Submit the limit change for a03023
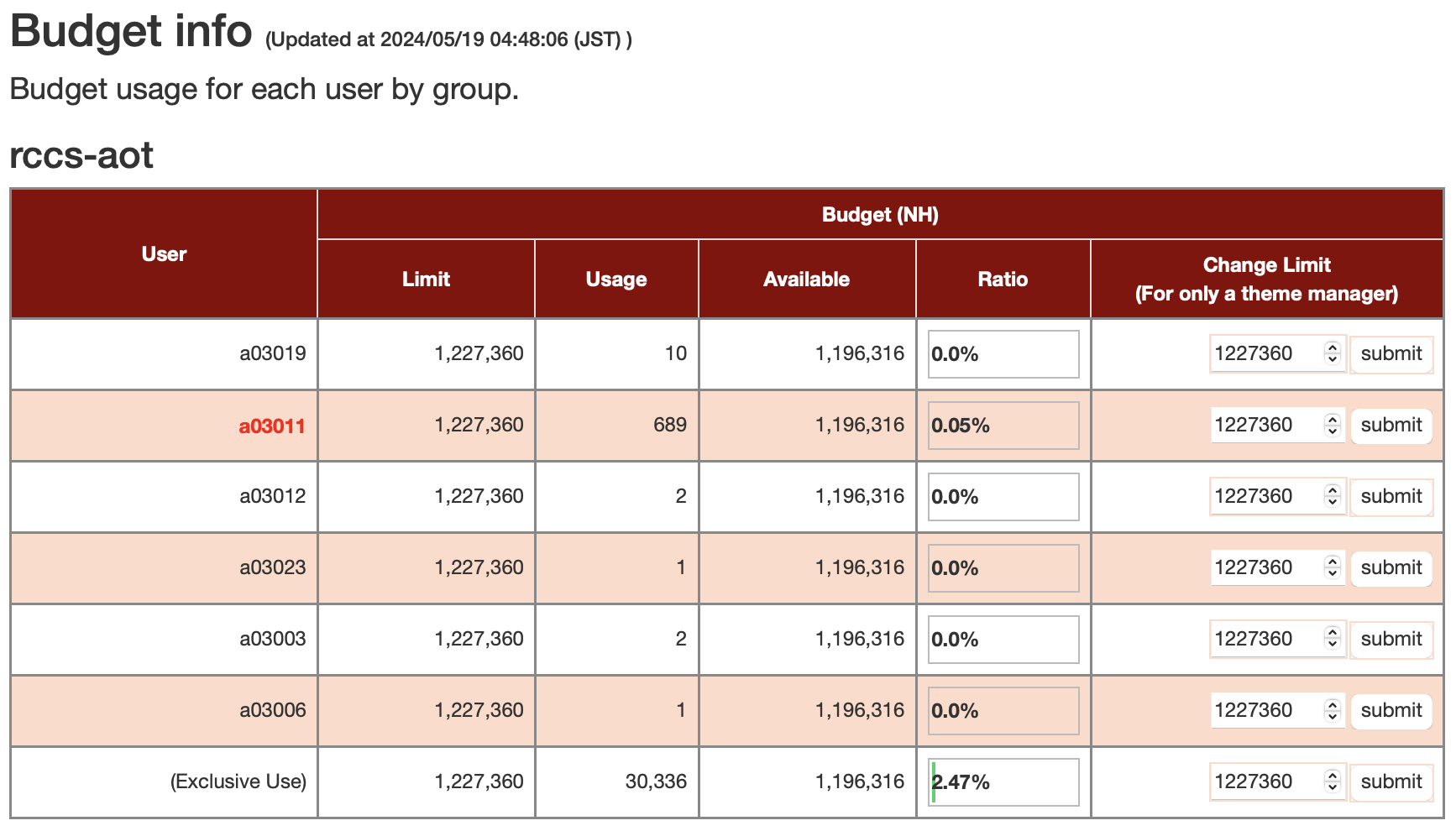The width and height of the screenshot is (1456, 831). pyautogui.click(x=1391, y=568)
